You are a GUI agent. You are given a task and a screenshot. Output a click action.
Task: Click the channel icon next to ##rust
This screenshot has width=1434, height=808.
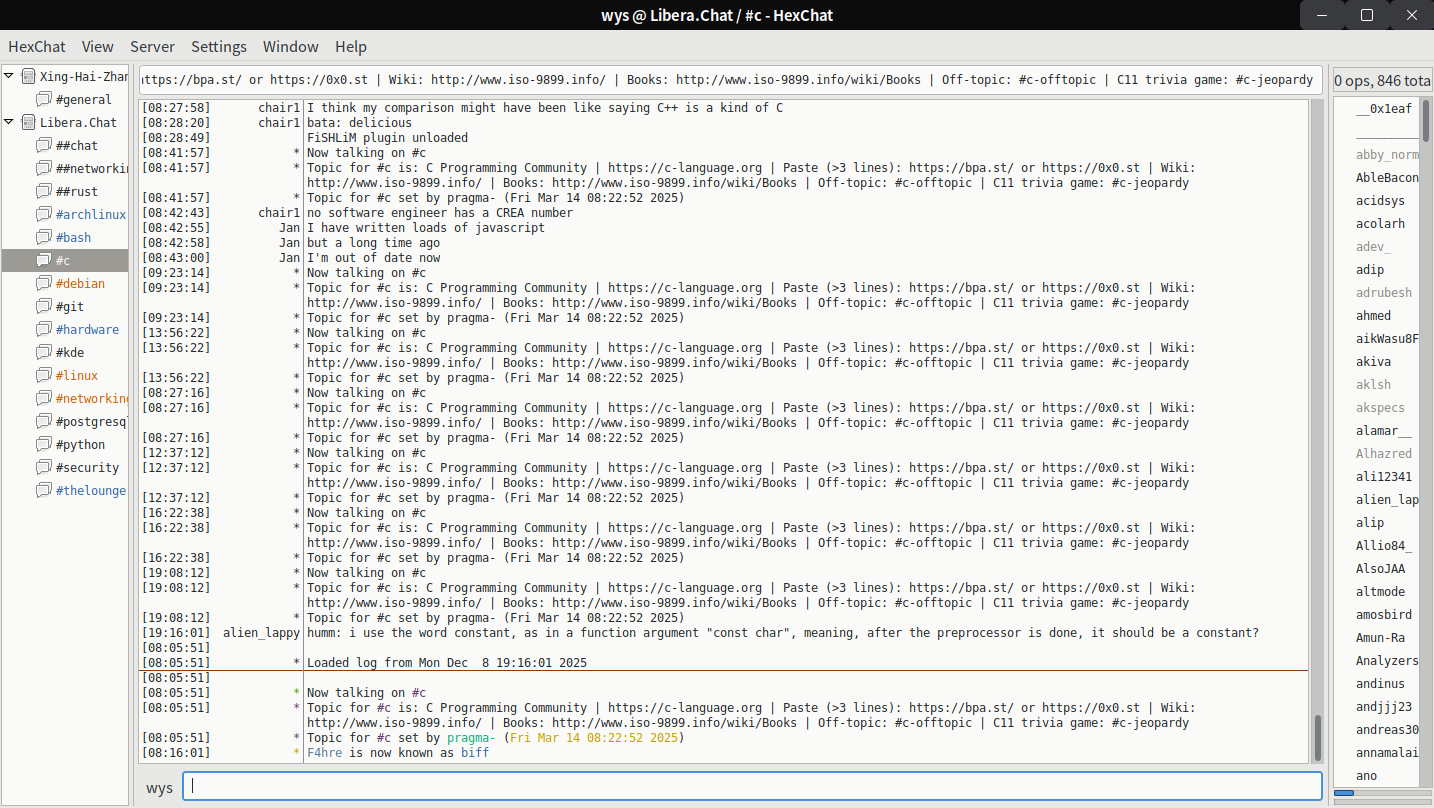pyautogui.click(x=44, y=191)
